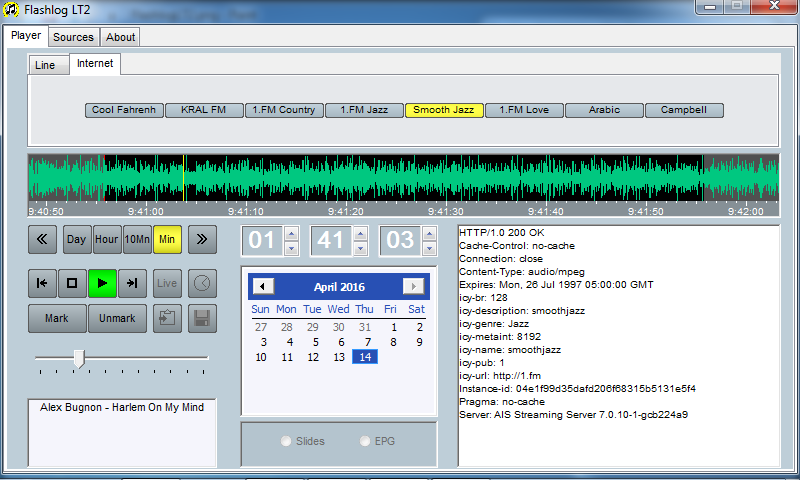Click the export clip icon button

coord(167,318)
